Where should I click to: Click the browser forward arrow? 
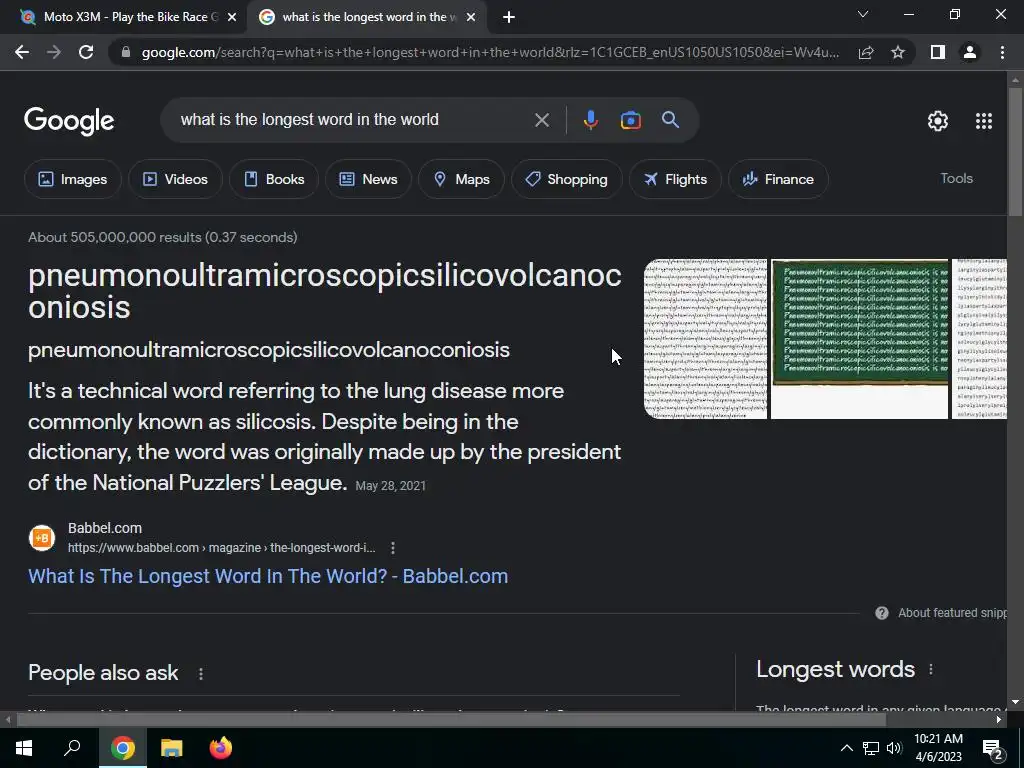tap(54, 52)
